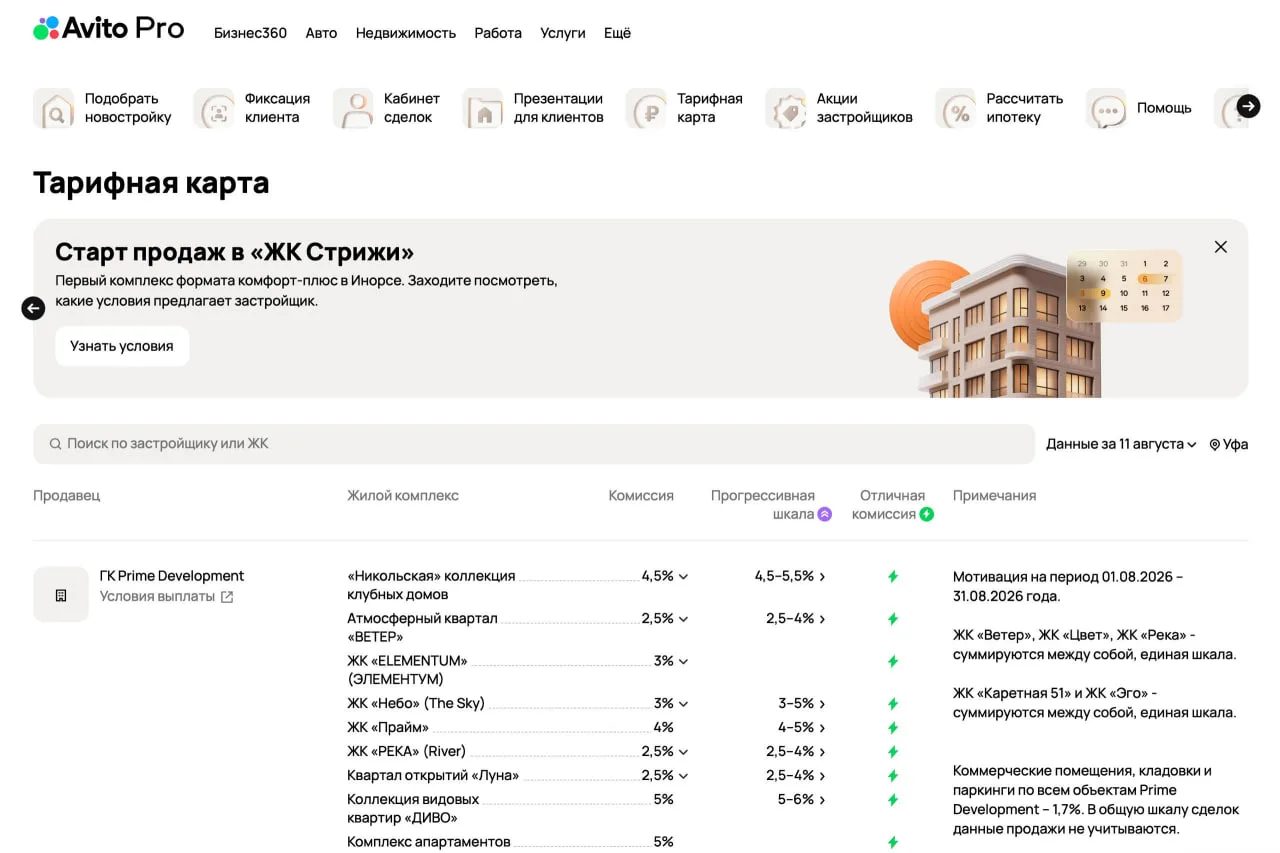Open the 2,5–4% progressive scale for ВЕТЕР
1280x853 pixels.
(796, 618)
